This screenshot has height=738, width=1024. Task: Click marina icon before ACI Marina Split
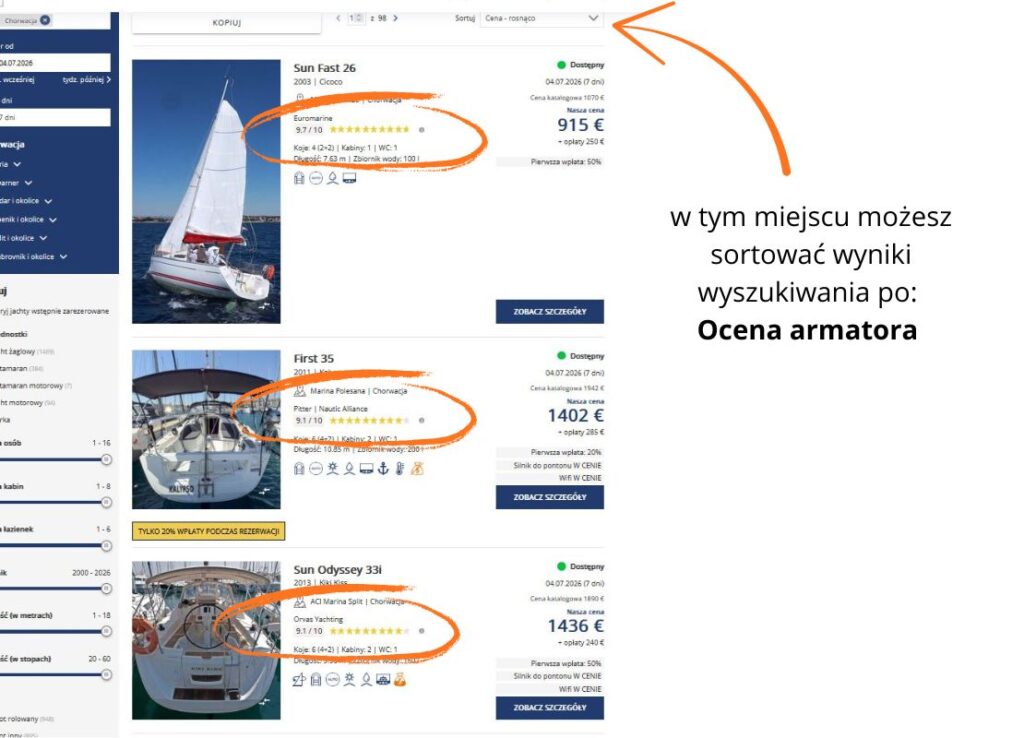click(299, 602)
